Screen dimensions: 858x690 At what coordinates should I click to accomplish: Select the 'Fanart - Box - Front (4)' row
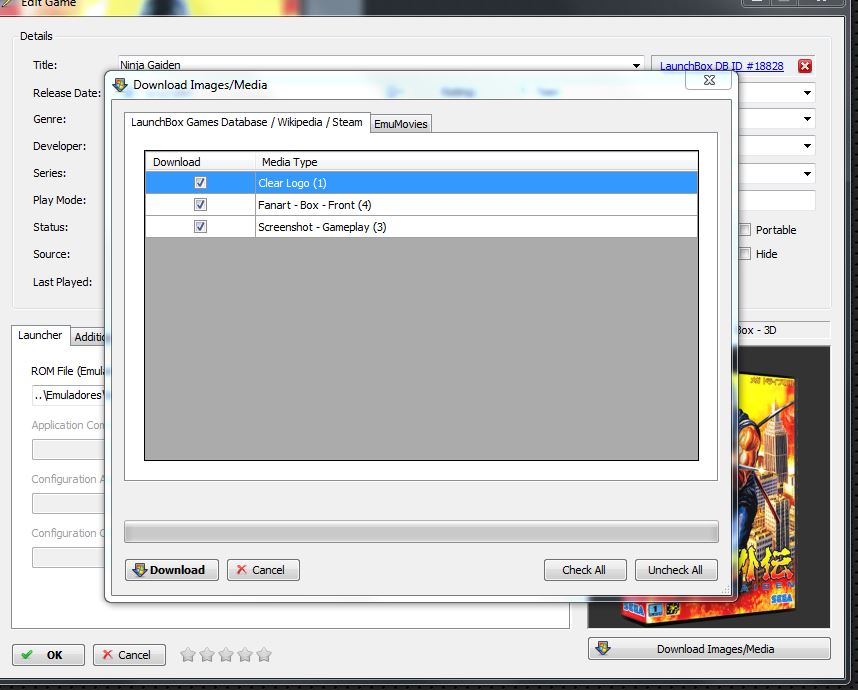coord(421,205)
